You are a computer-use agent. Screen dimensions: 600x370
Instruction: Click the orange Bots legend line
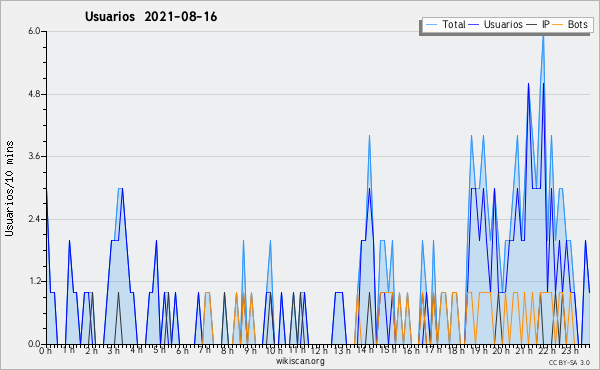pos(558,25)
